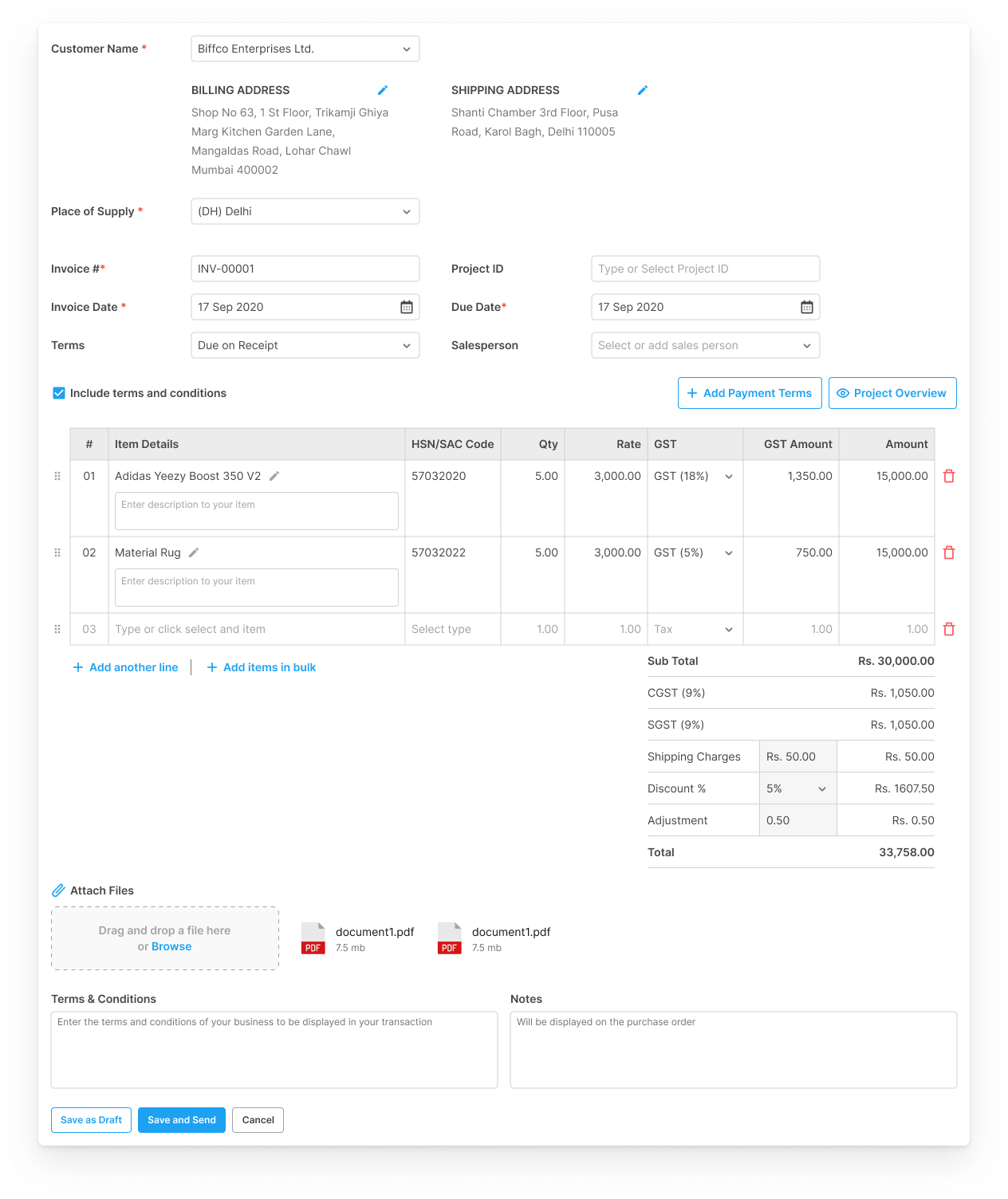Click the billing address edit pencil icon
Screen dimensions: 1008x1199
(x=383, y=90)
